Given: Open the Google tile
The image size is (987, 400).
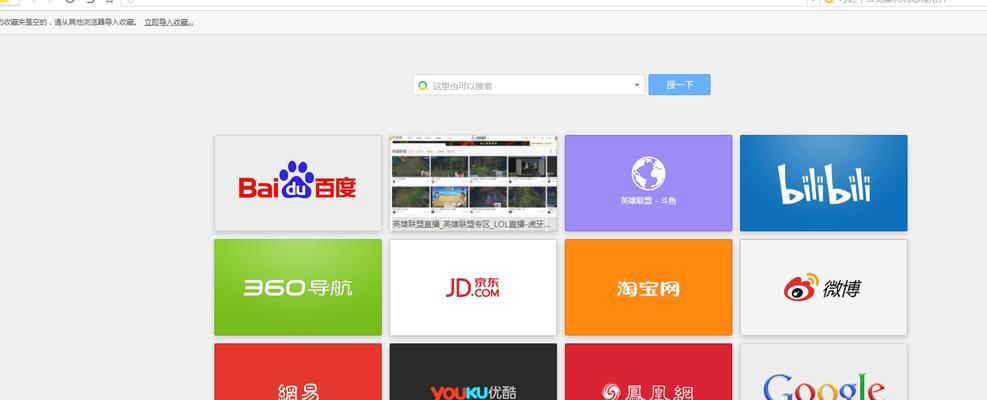Looking at the screenshot, I should coord(823,372).
